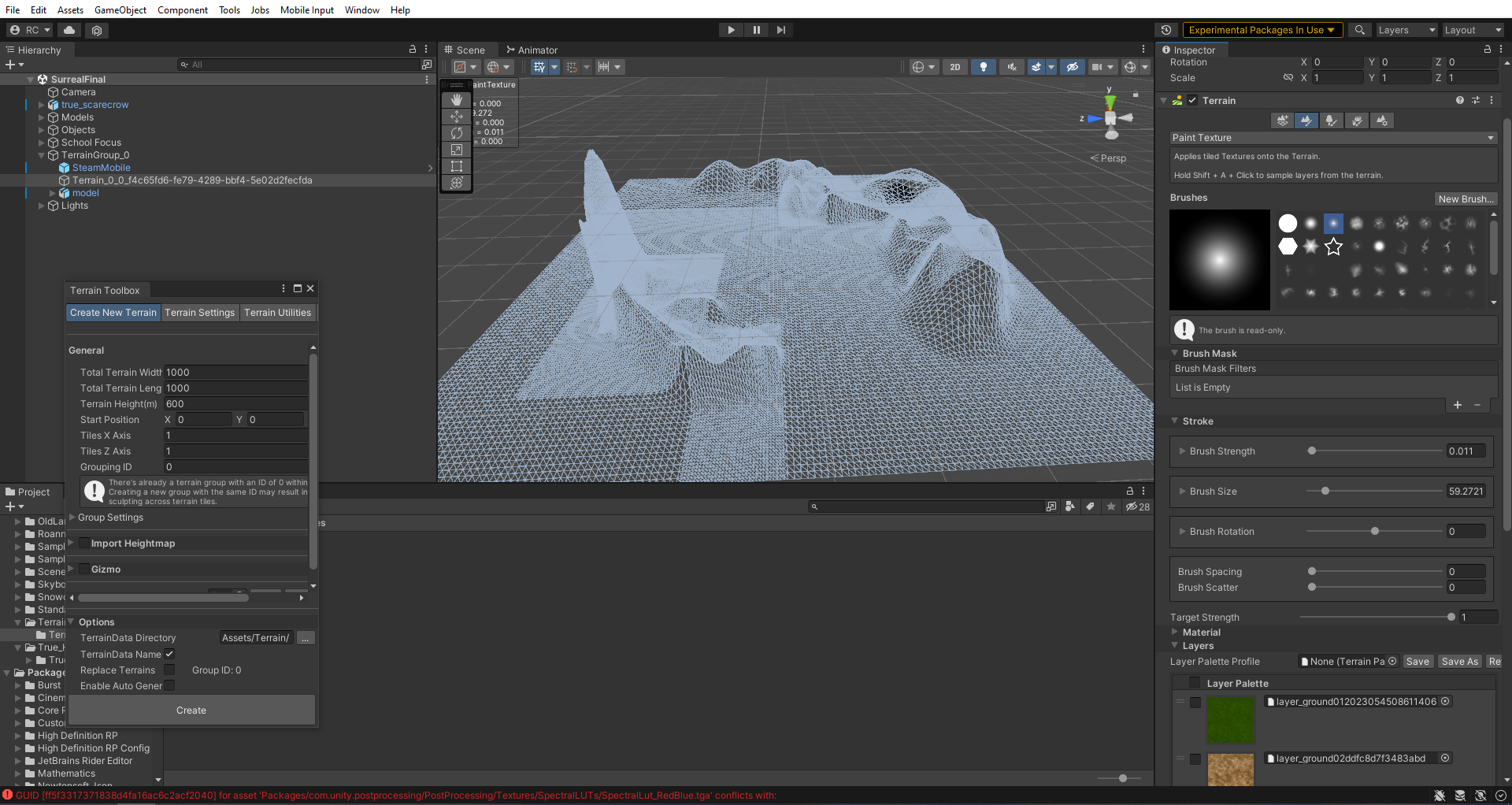Open the GameObject menu
The image size is (1512, 805).
point(120,10)
